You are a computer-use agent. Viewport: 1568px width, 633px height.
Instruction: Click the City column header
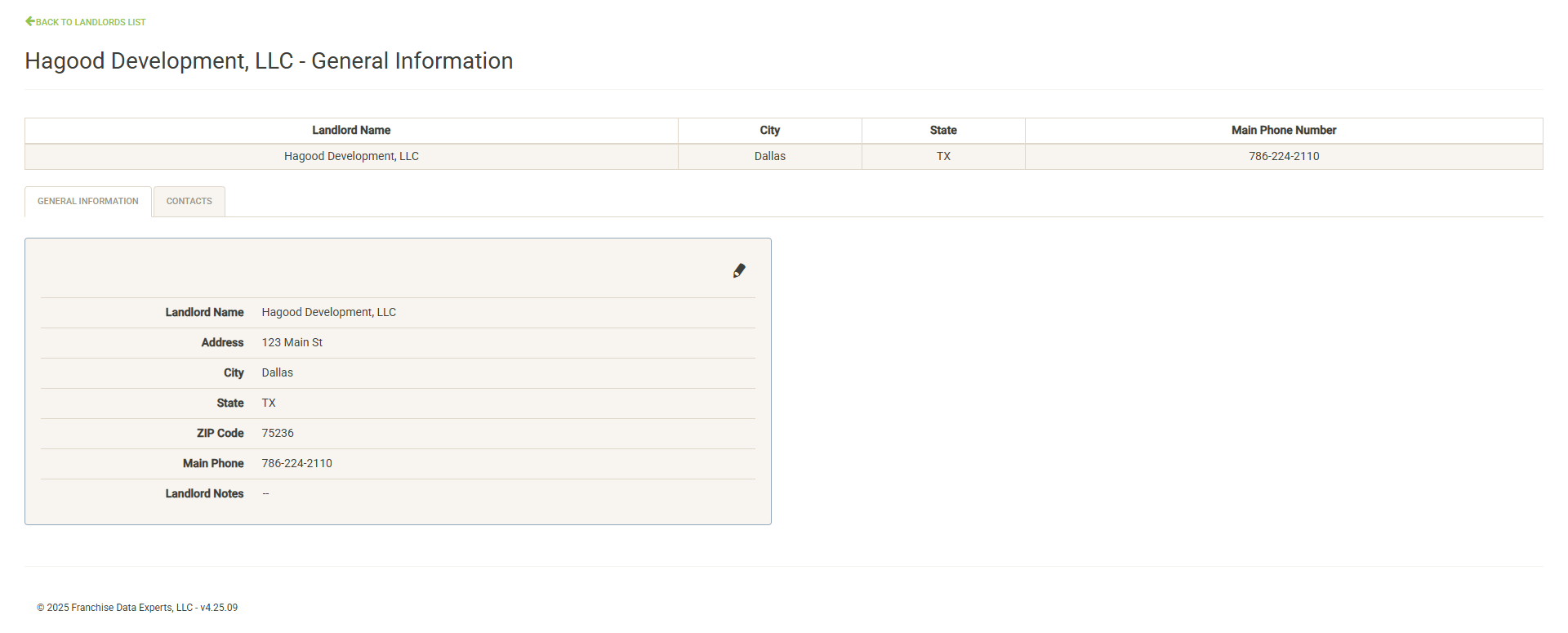pyautogui.click(x=769, y=131)
